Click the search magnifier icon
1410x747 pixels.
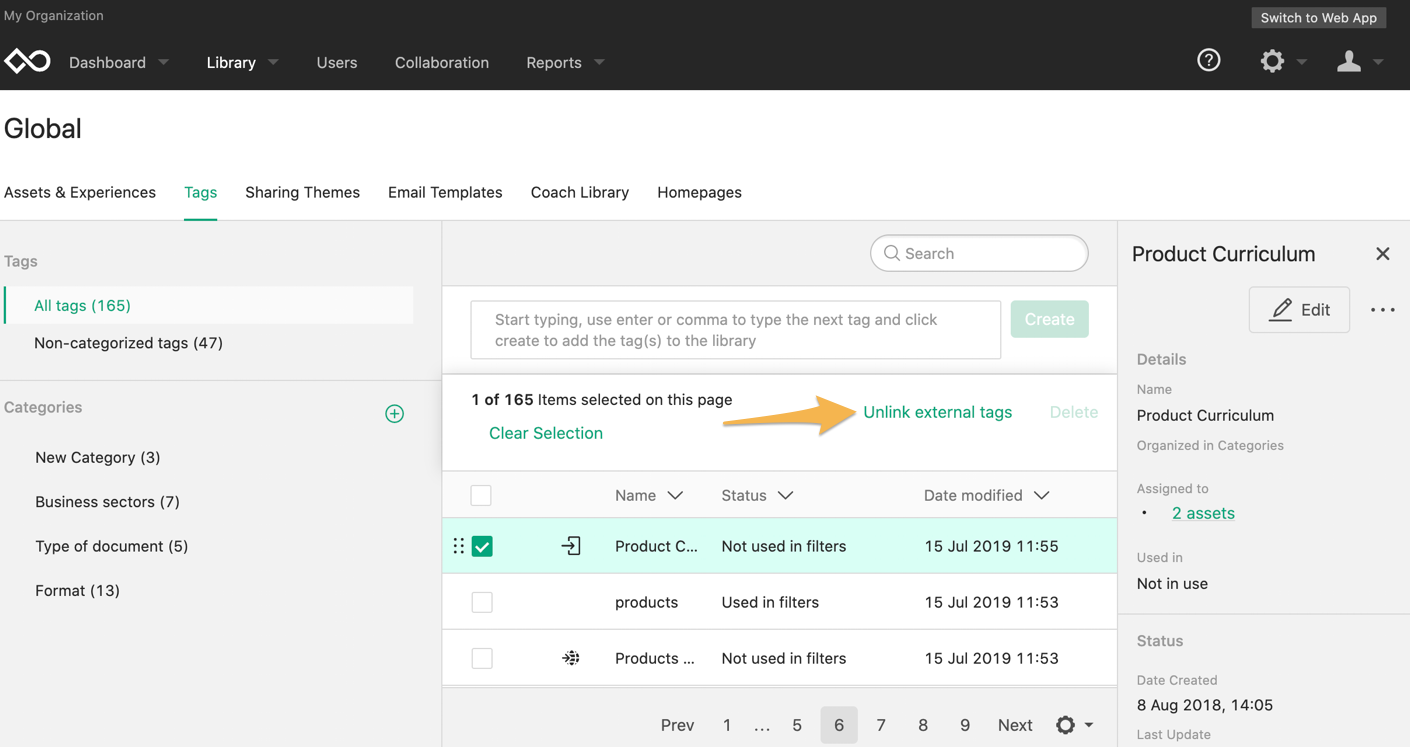pyautogui.click(x=892, y=253)
